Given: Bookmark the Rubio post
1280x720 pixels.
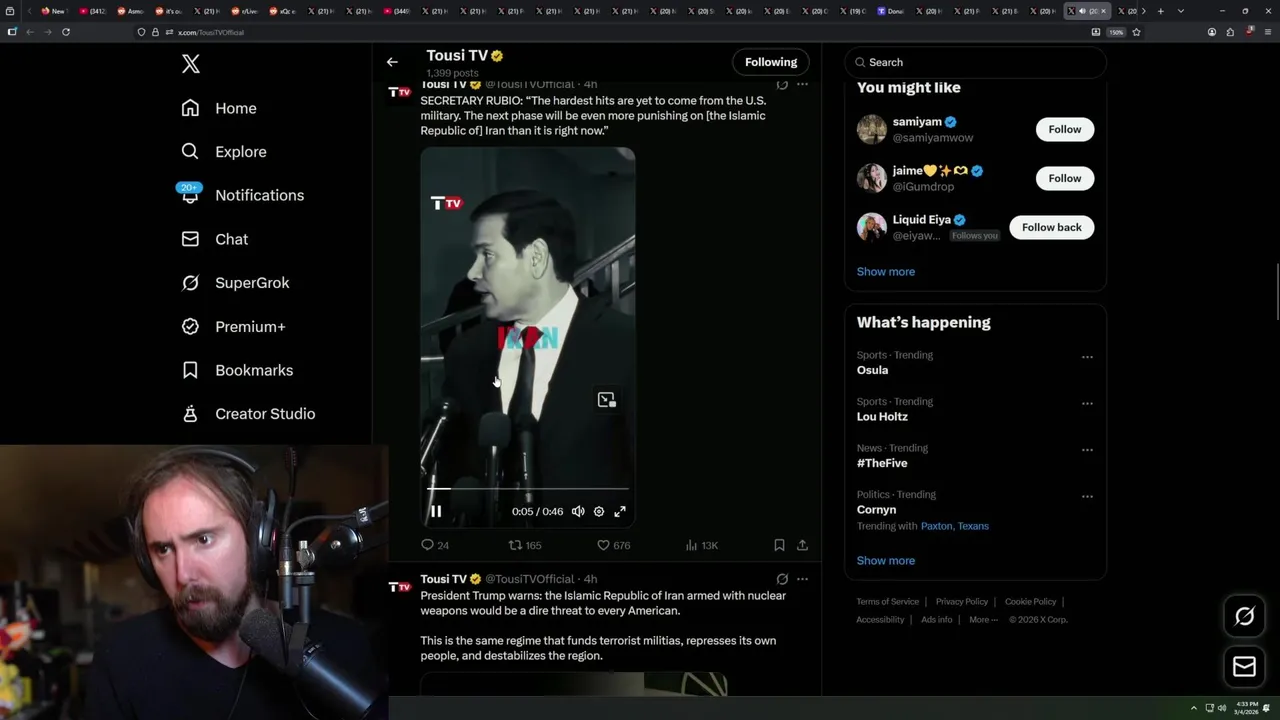Looking at the screenshot, I should pyautogui.click(x=779, y=545).
